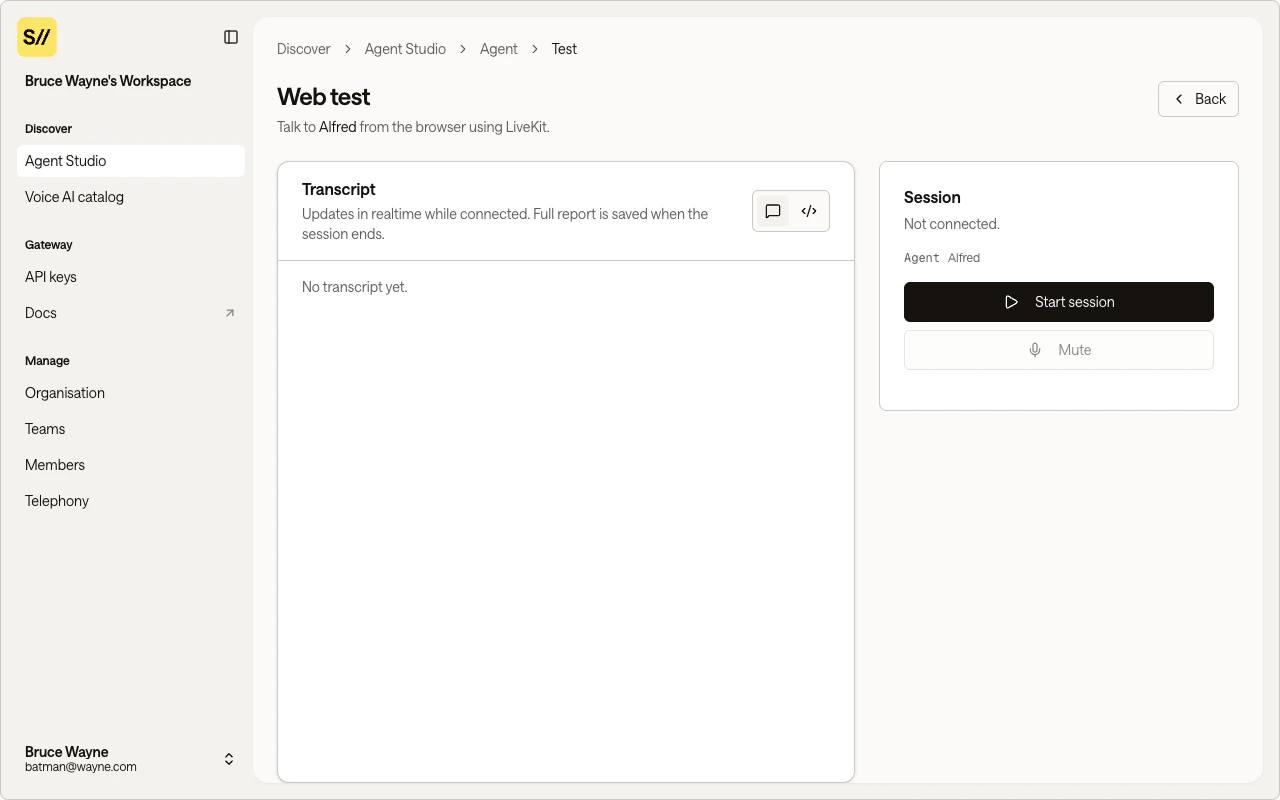Collapse the sidebar with the panel icon
Image resolution: width=1280 pixels, height=800 pixels.
pos(231,37)
